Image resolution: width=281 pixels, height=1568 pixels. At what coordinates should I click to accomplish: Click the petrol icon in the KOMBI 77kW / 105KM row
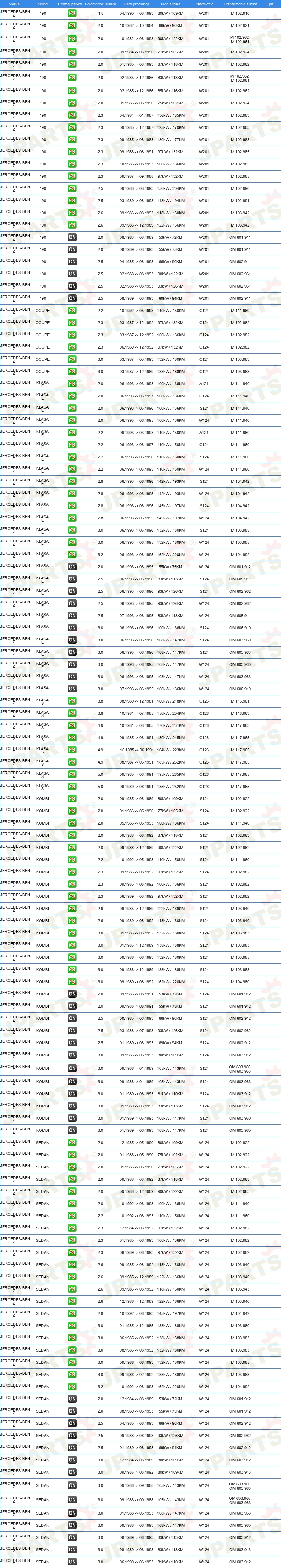point(72,811)
